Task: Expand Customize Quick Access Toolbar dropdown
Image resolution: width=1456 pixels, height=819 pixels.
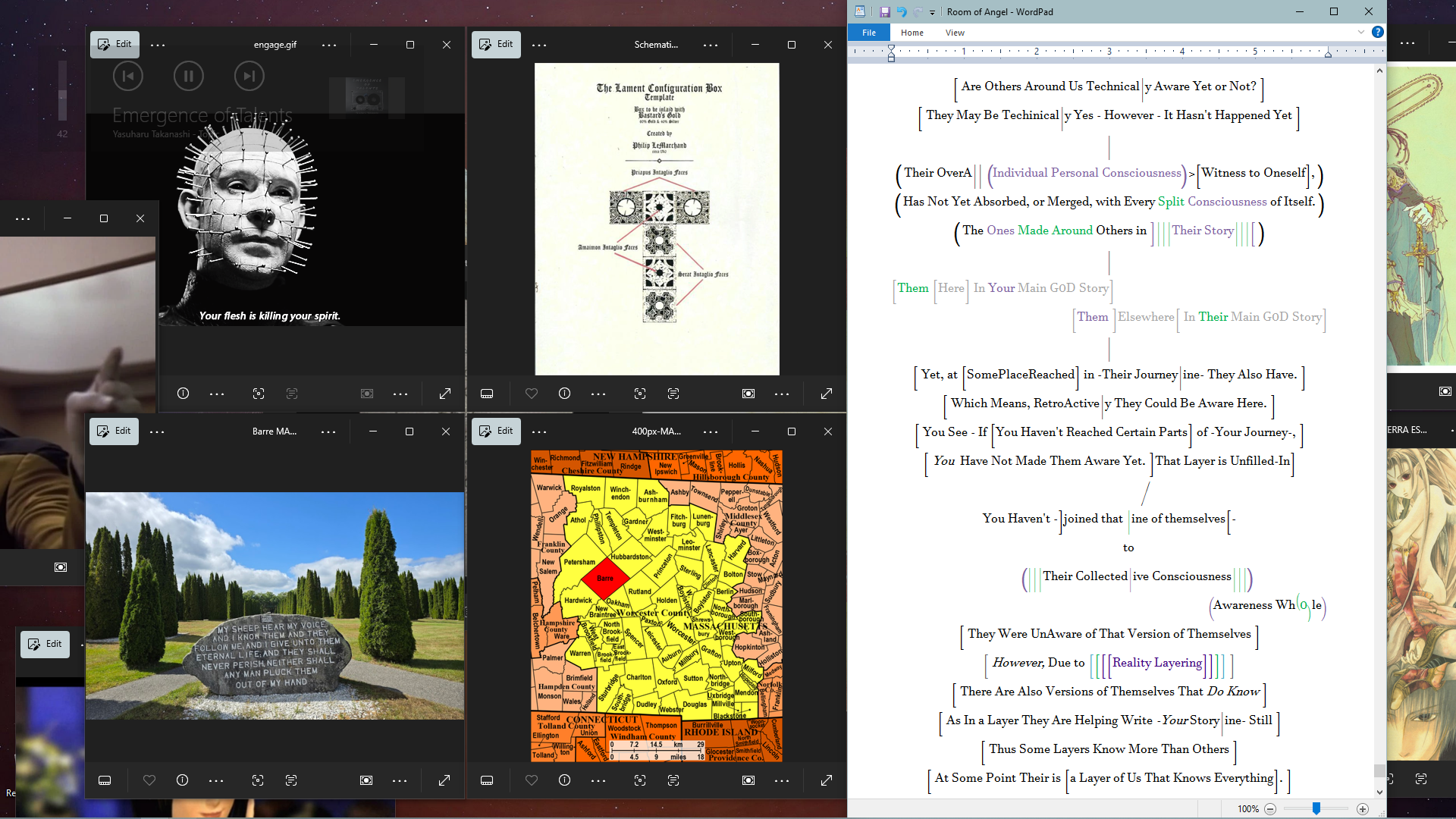Action: 932,12
